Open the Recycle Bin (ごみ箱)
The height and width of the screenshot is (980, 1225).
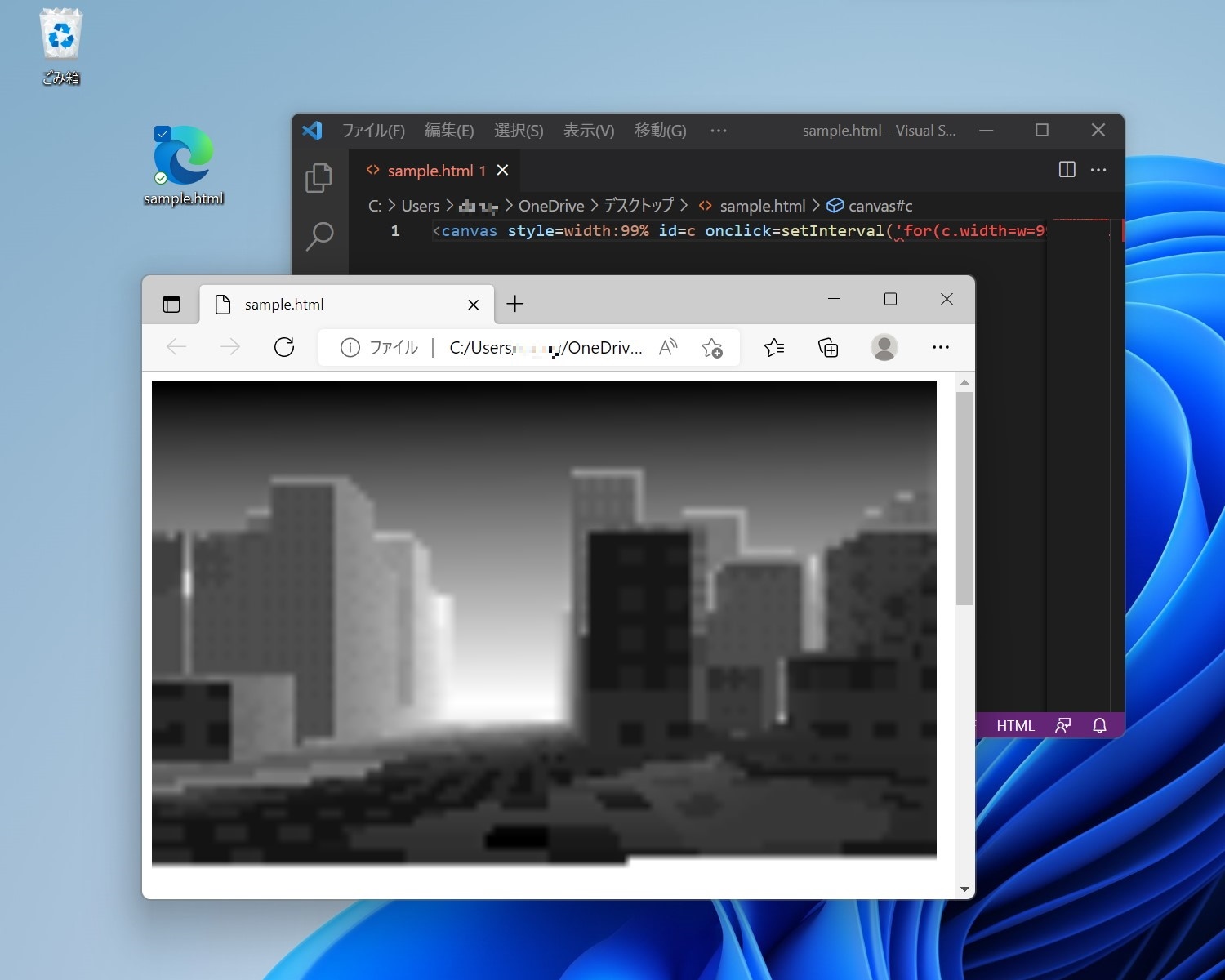(60, 35)
